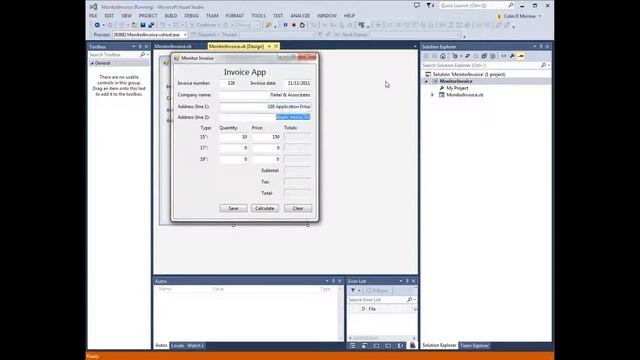
Task: Collapse the General group in Toolbox
Action: [92, 63]
